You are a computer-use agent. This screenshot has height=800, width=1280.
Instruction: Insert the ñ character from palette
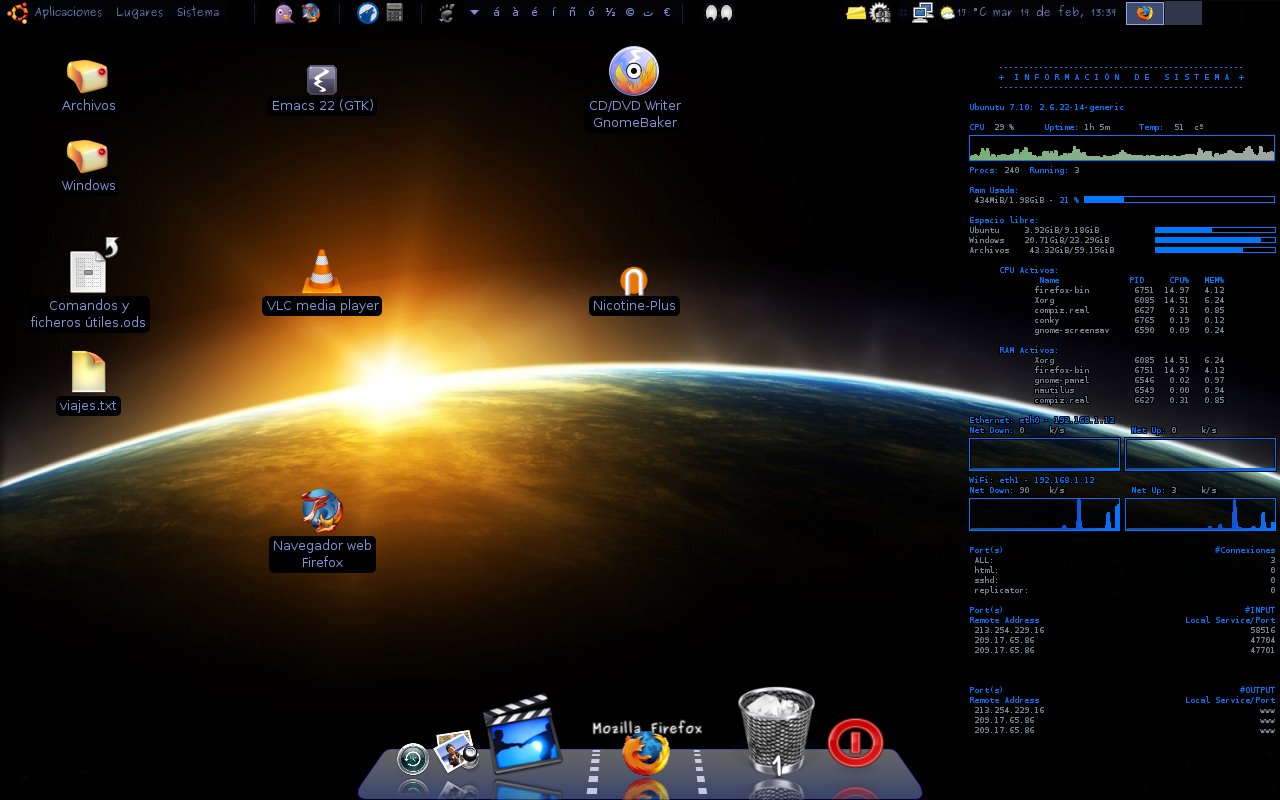[x=573, y=13]
